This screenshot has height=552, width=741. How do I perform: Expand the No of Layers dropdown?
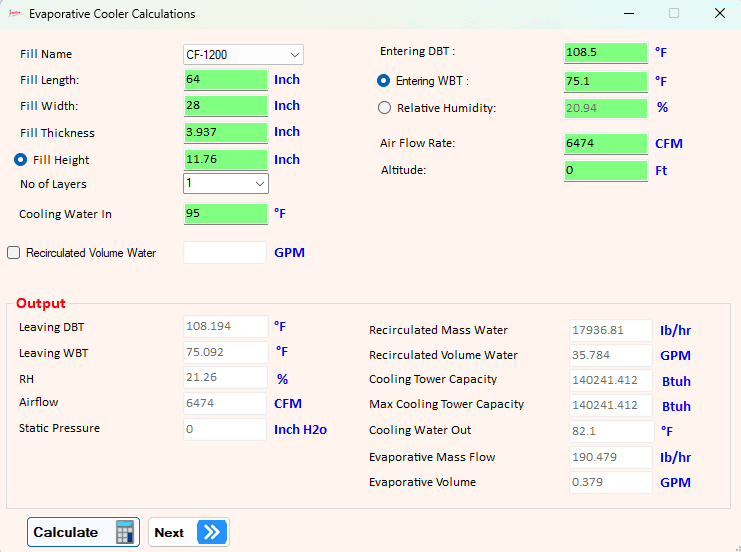click(x=226, y=183)
